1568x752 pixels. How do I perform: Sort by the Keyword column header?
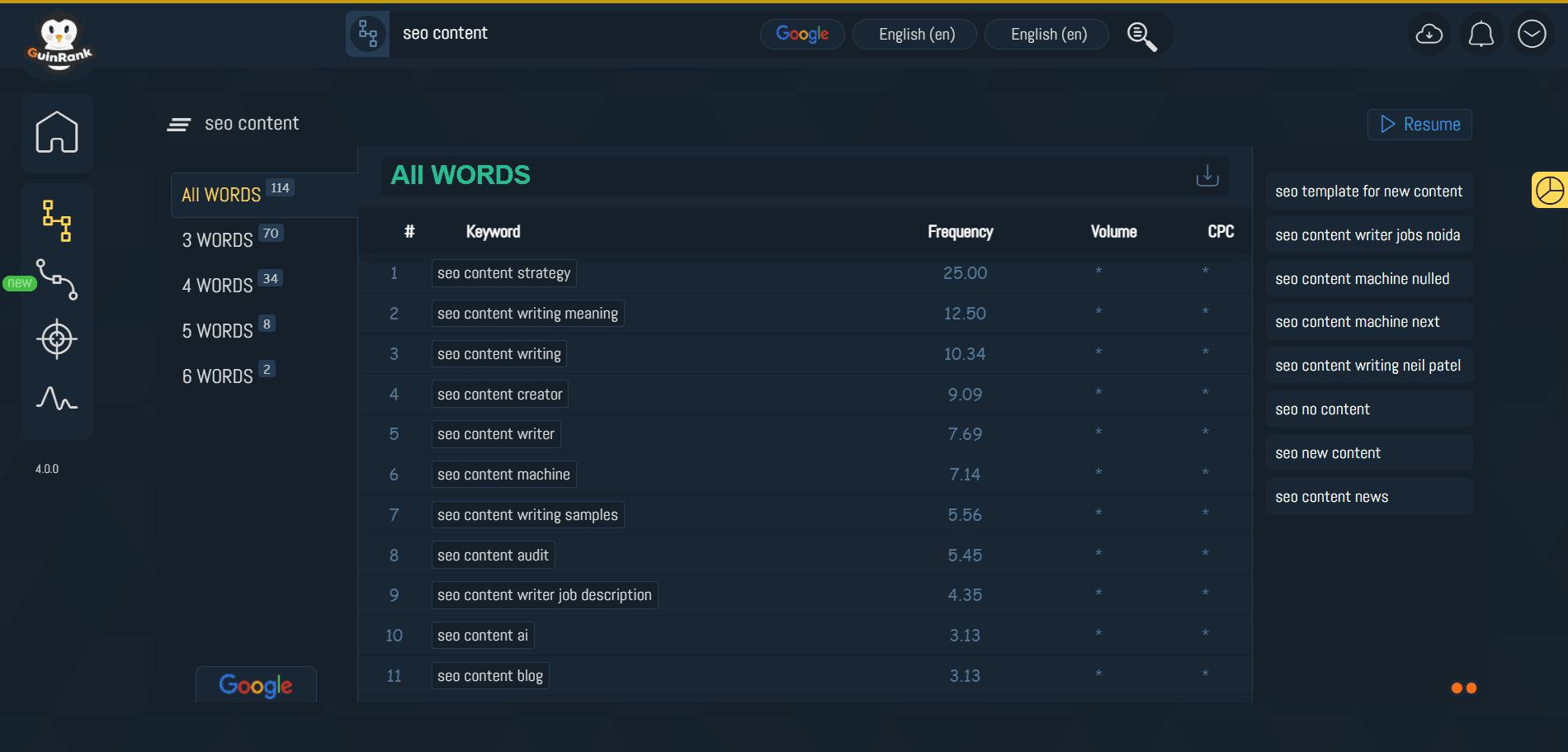click(493, 232)
